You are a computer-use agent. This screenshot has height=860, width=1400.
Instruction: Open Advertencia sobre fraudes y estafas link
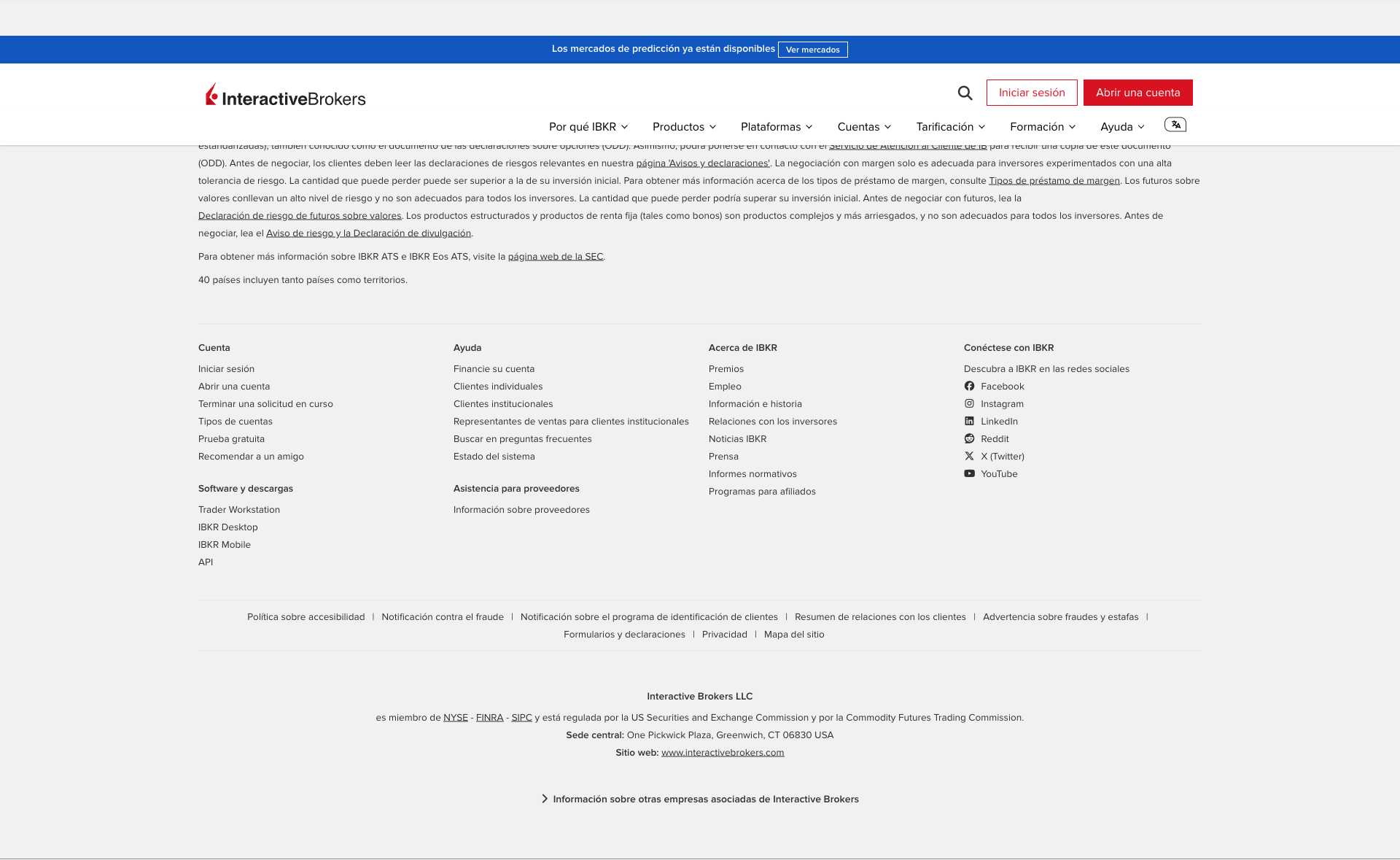tap(1060, 617)
